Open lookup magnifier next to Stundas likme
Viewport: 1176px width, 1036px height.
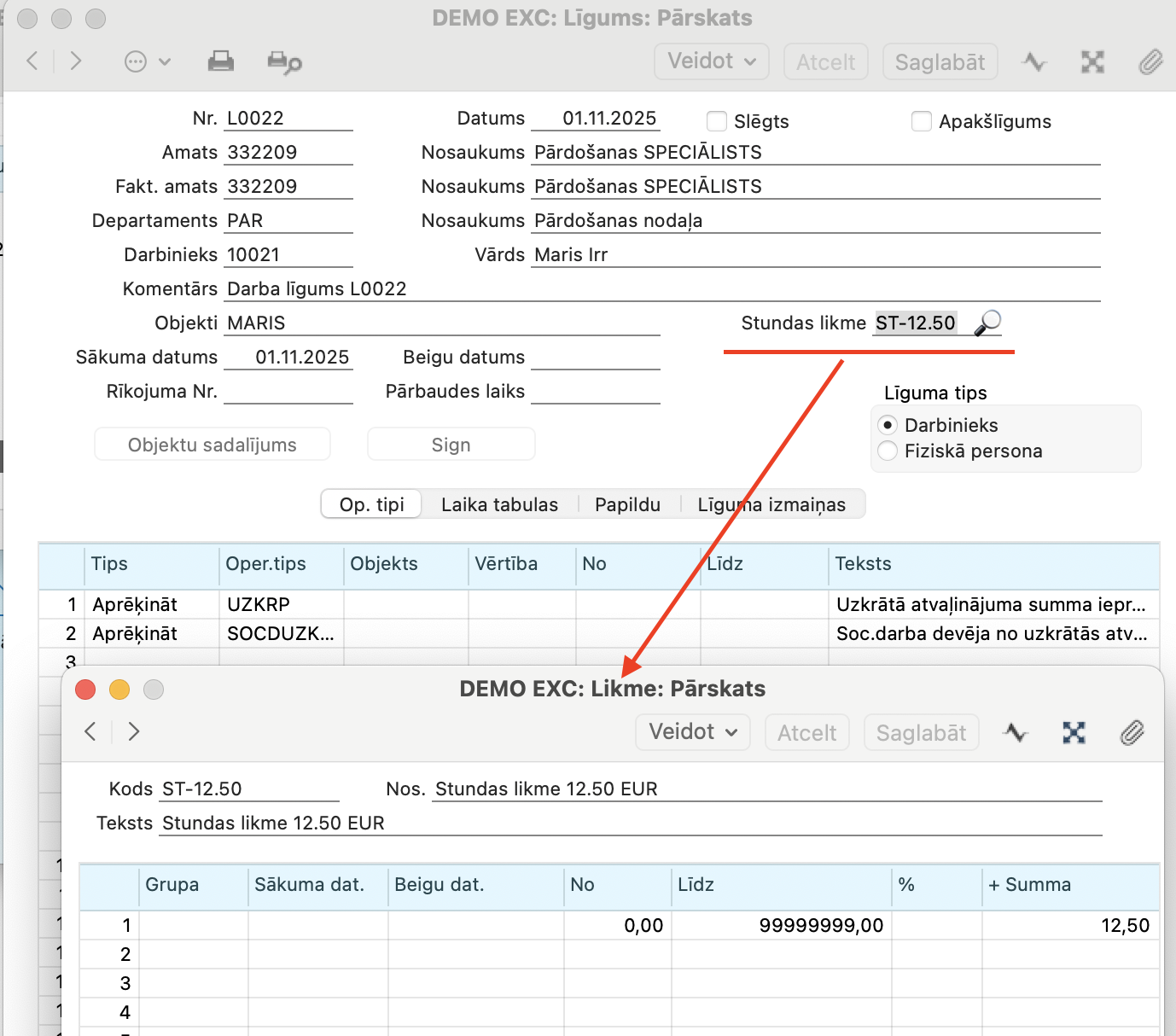pyautogui.click(x=987, y=323)
